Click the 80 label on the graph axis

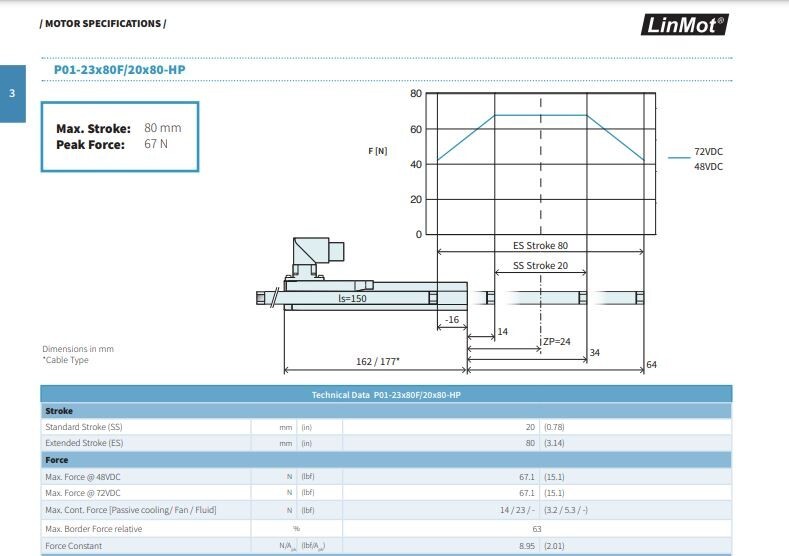(x=416, y=94)
